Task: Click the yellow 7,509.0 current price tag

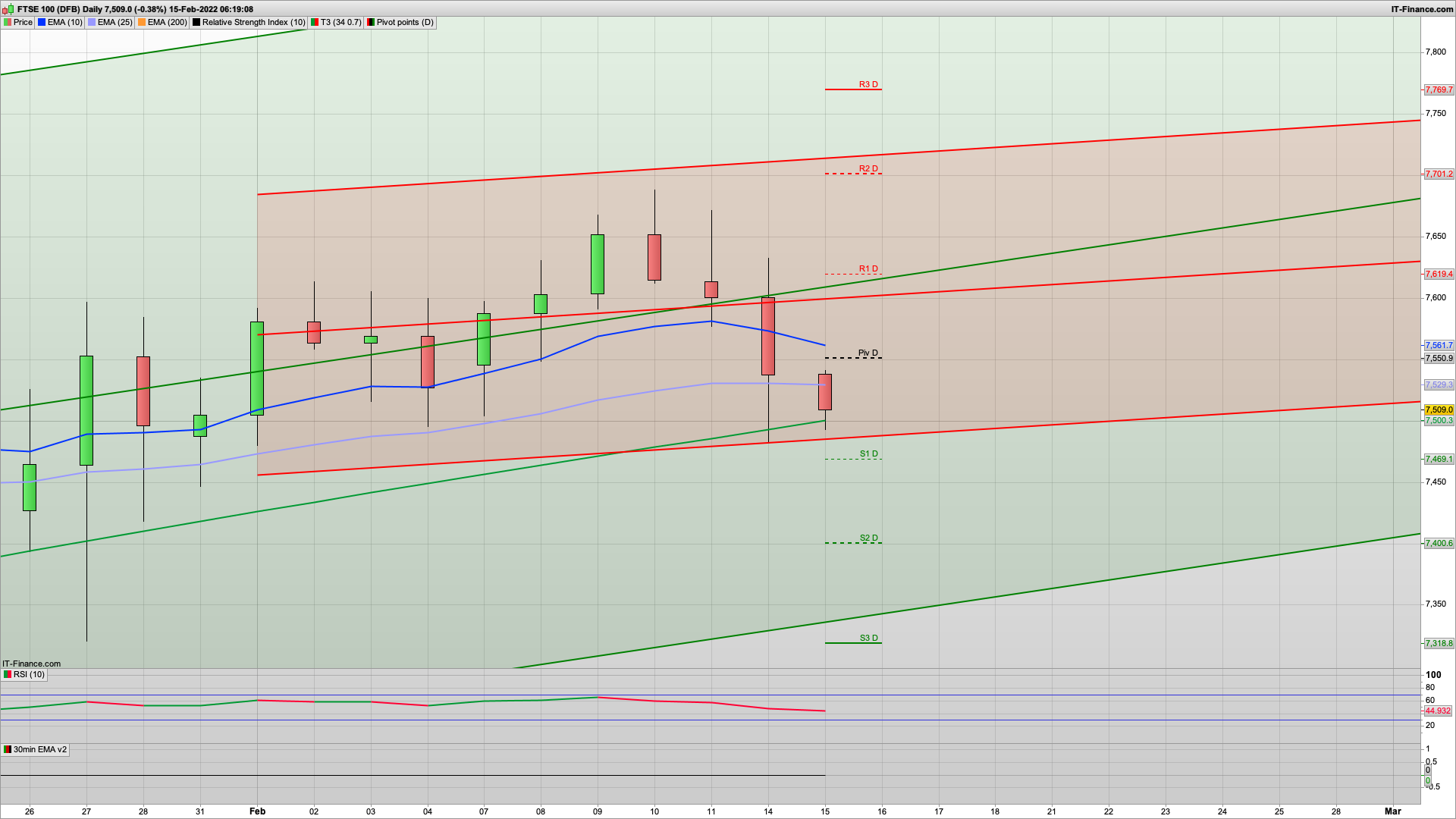Action: point(1439,409)
